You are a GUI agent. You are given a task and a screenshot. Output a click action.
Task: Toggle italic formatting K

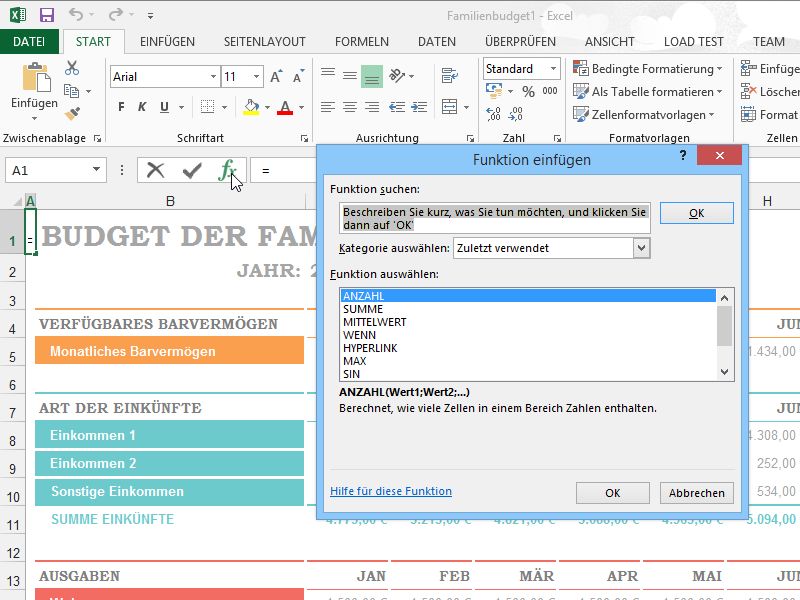tap(142, 107)
